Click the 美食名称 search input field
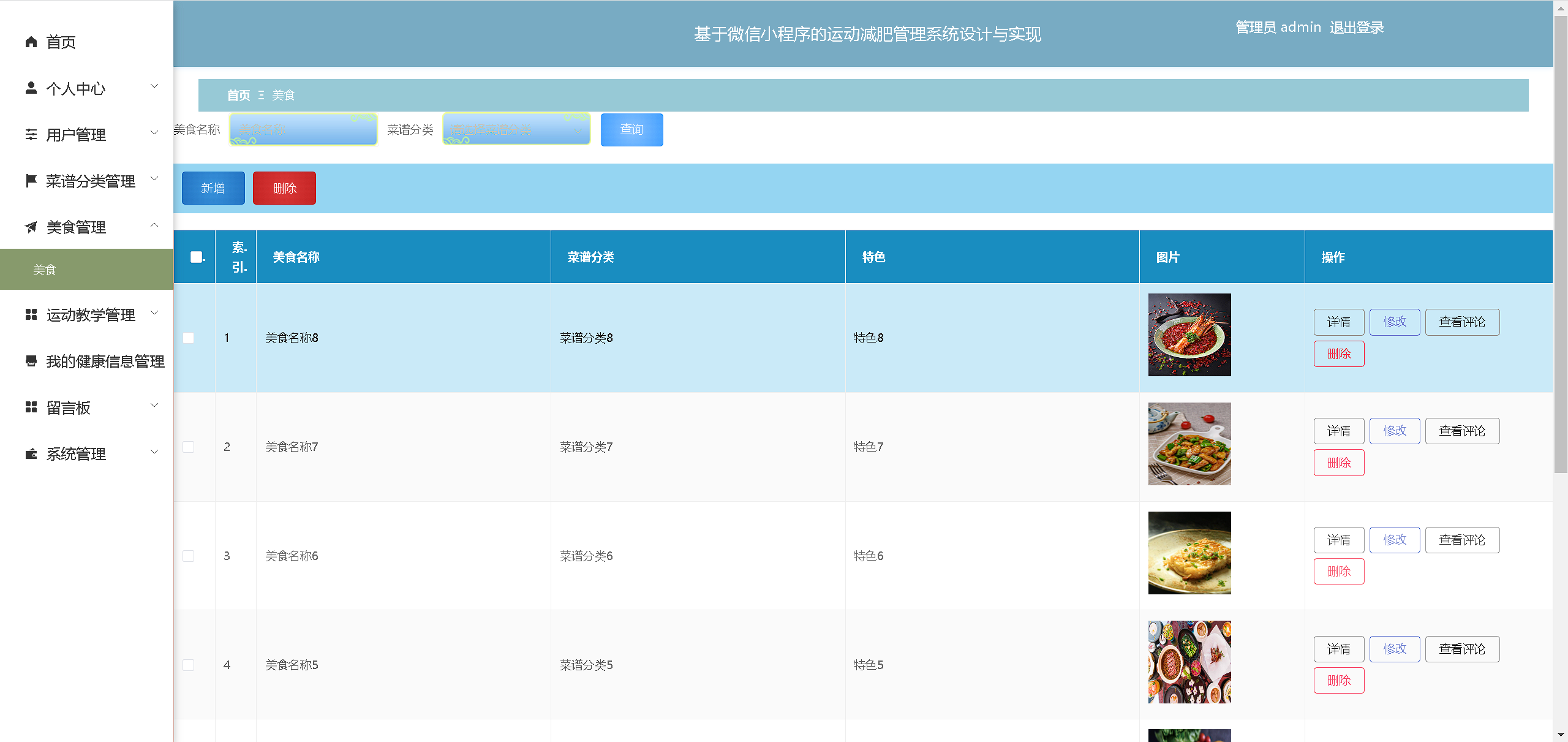The image size is (1568, 742). (x=303, y=129)
